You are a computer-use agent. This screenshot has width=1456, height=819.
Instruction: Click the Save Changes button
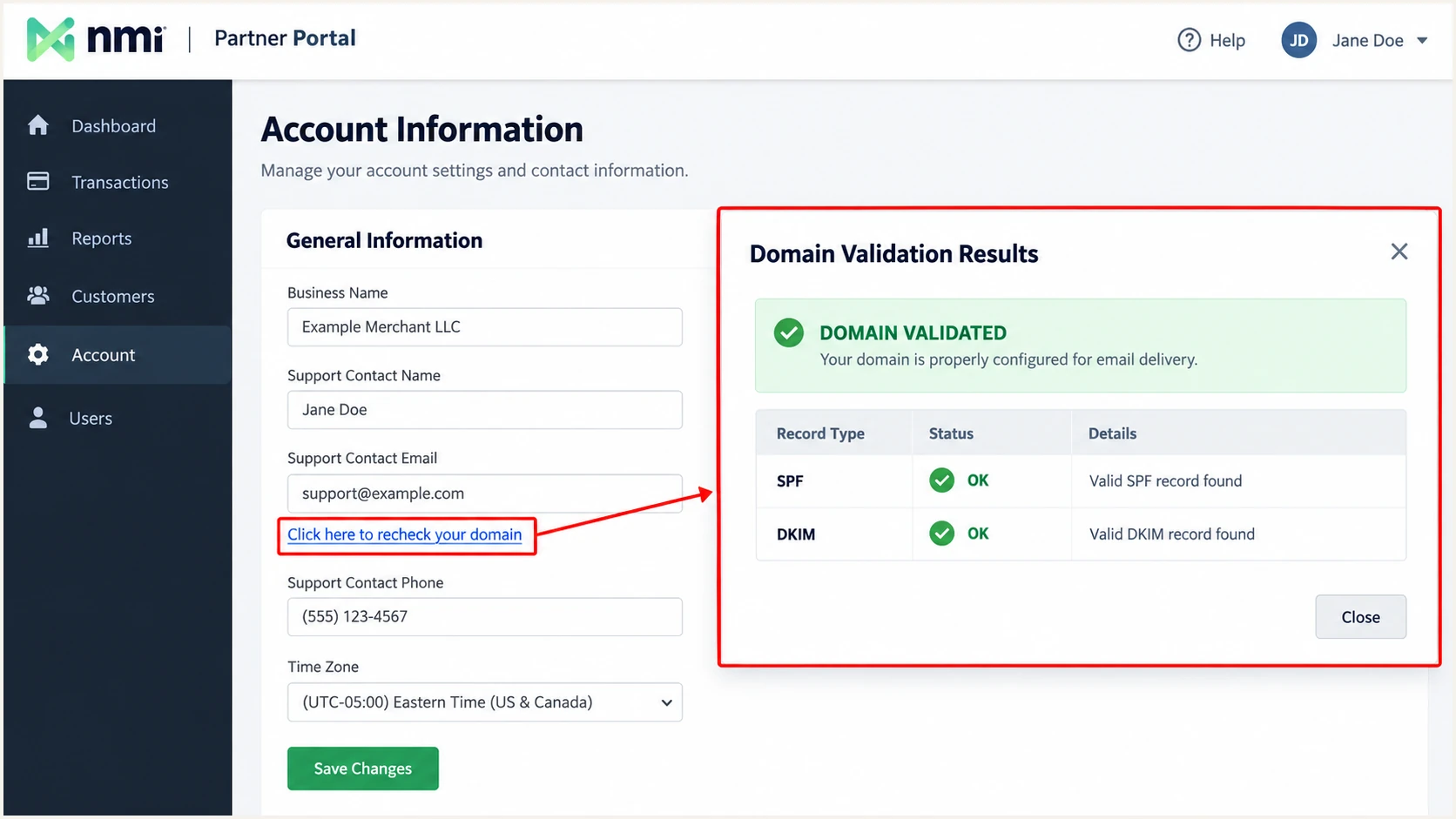[363, 769]
